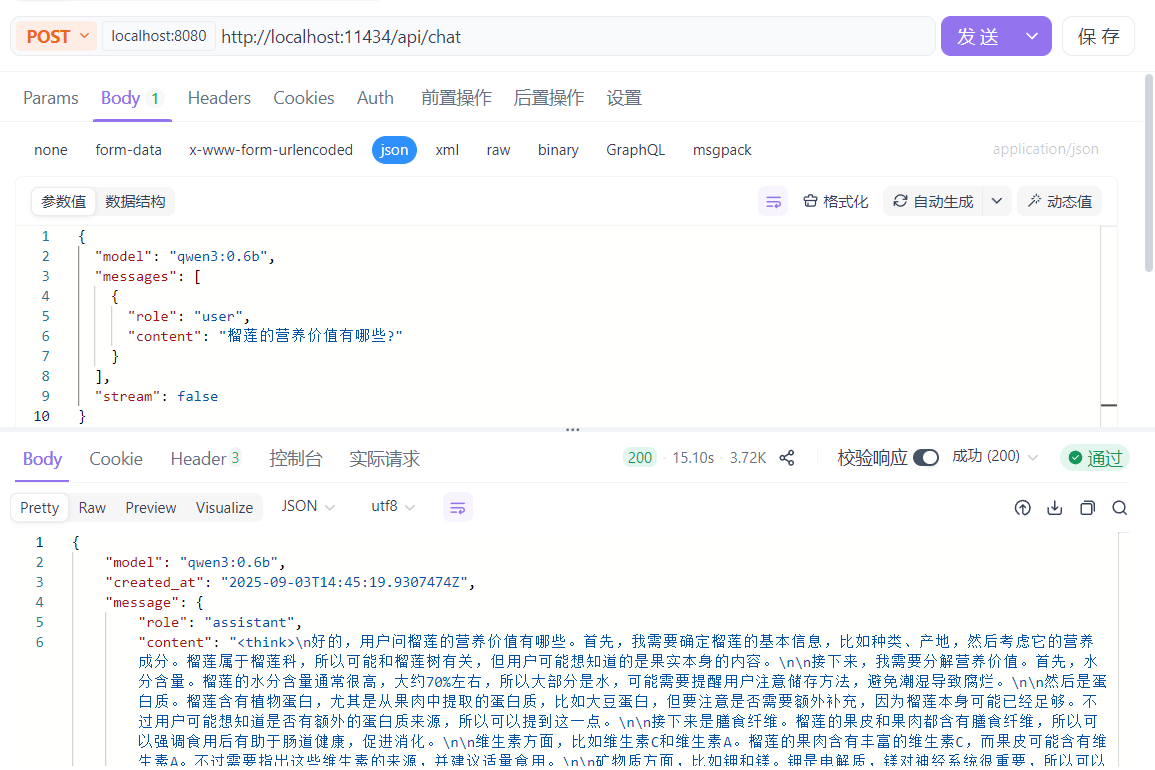Select the none body type
Viewport: 1155px width, 770px height.
click(51, 150)
